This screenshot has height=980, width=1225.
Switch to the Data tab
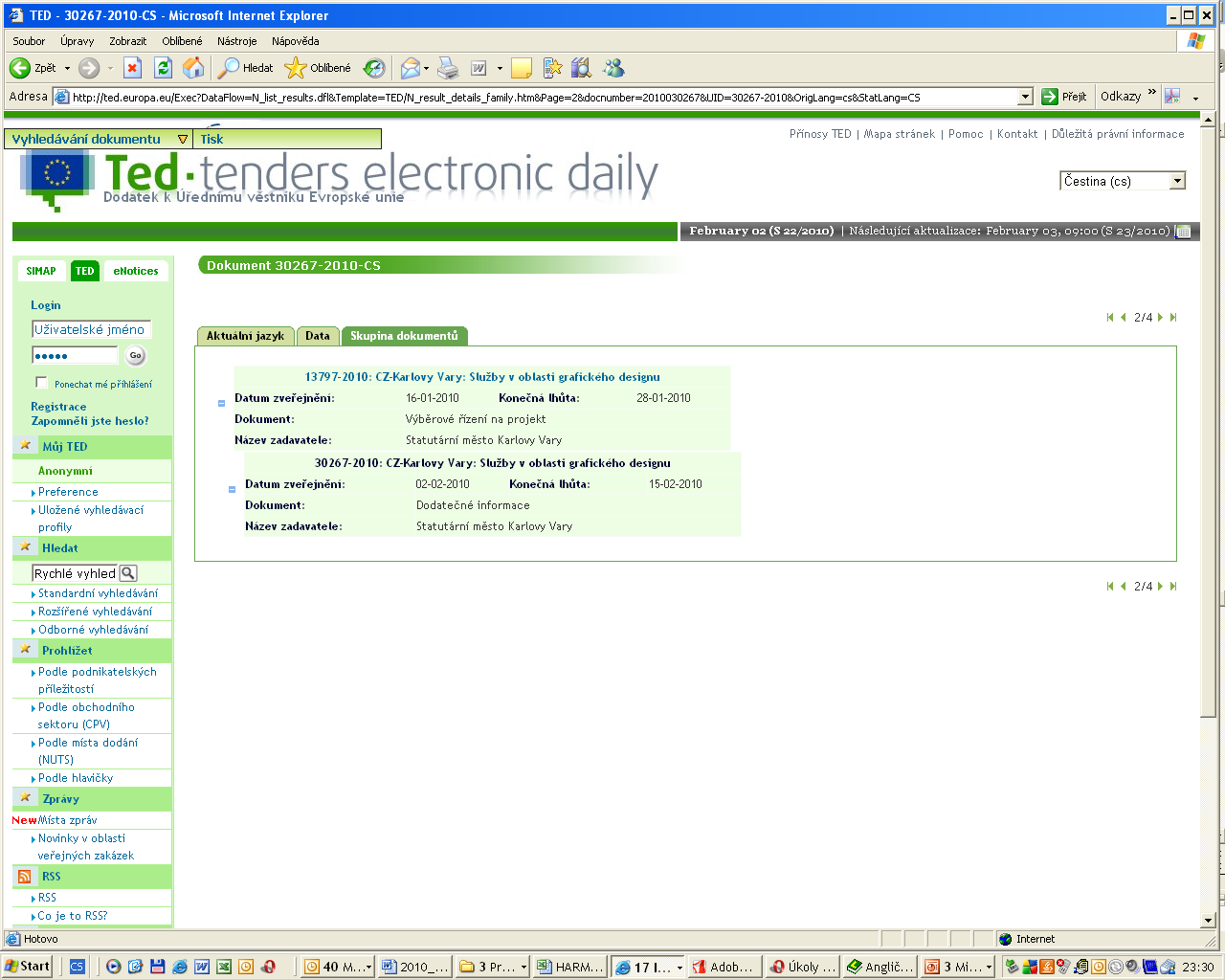click(x=318, y=336)
